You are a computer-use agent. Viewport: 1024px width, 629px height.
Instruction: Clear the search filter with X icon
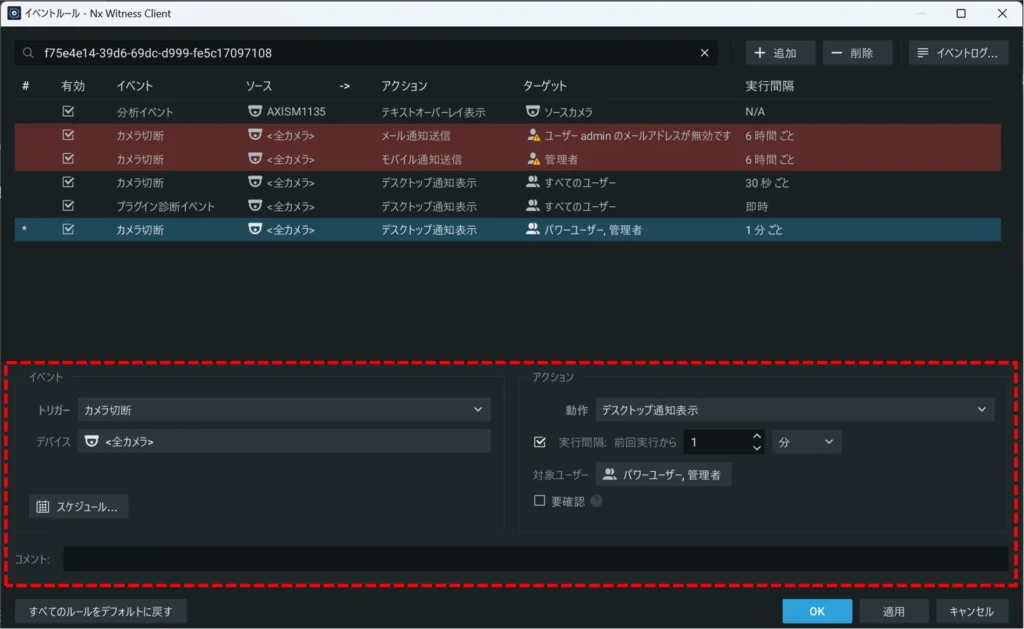click(x=704, y=53)
